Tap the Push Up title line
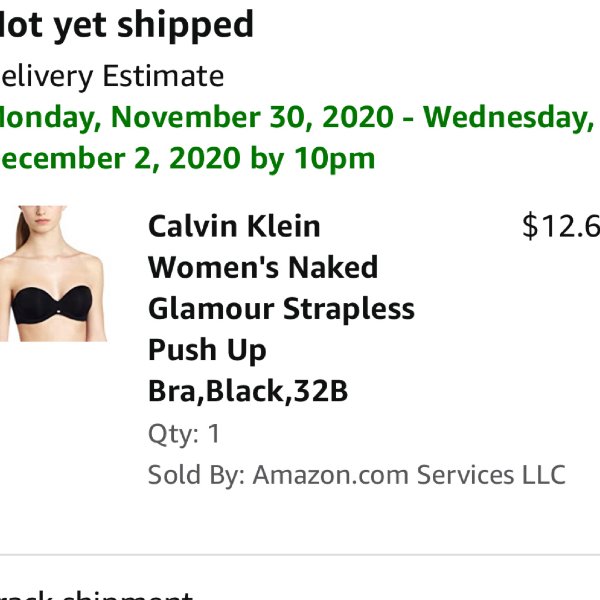Viewport: 600px width, 600px height. (x=207, y=350)
